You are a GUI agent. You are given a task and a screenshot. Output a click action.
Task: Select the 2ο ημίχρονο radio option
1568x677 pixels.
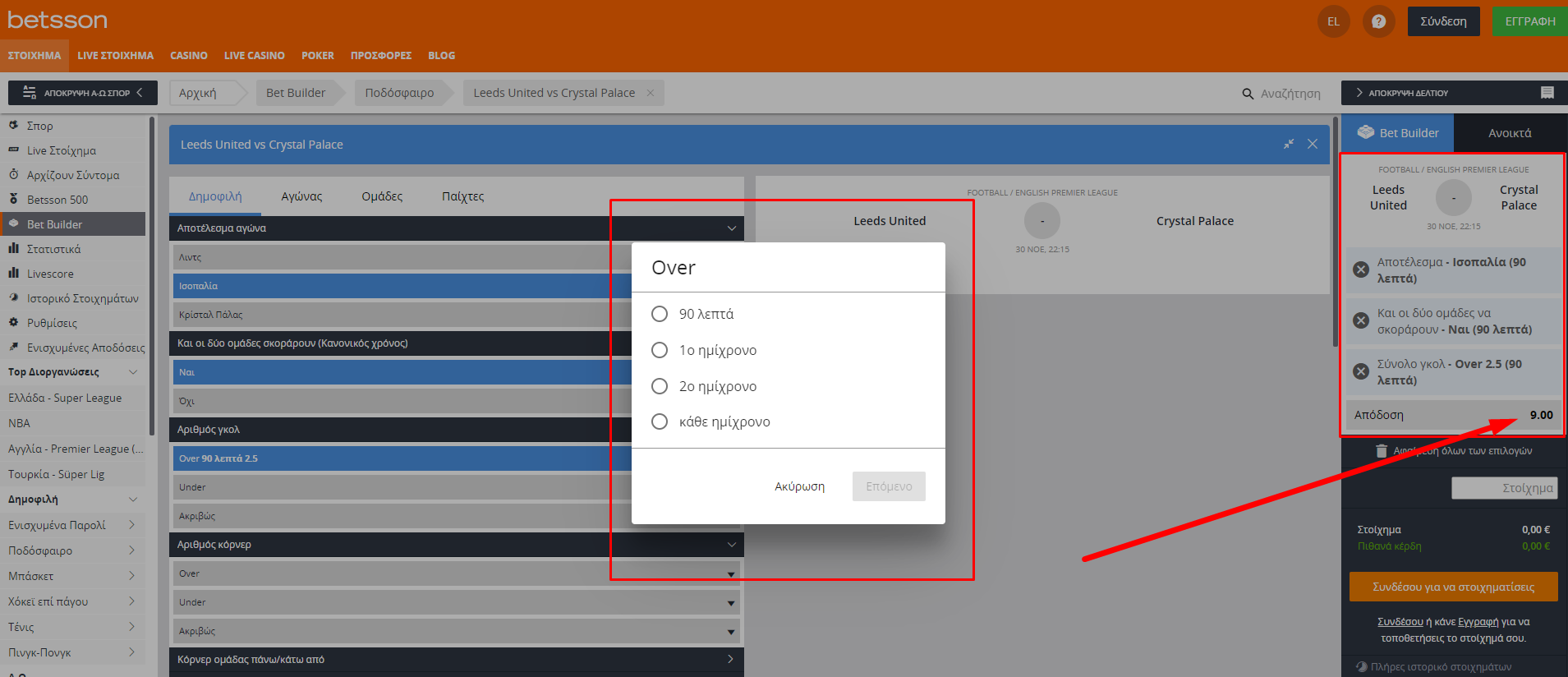(660, 386)
